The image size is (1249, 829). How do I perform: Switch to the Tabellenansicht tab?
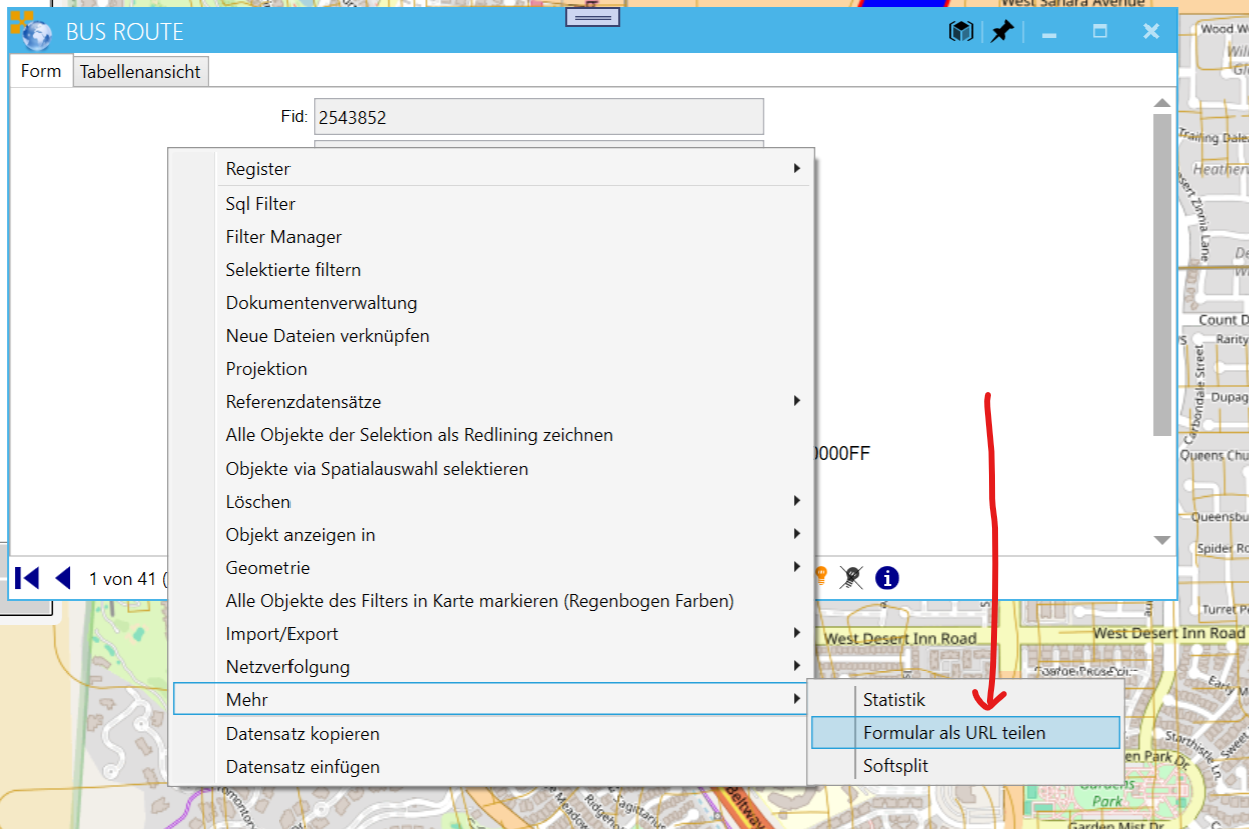pos(140,72)
